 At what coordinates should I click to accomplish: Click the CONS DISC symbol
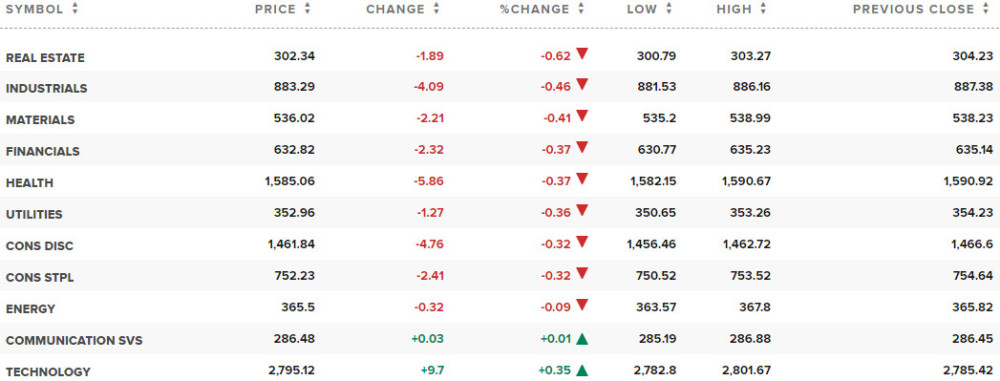pyautogui.click(x=40, y=246)
